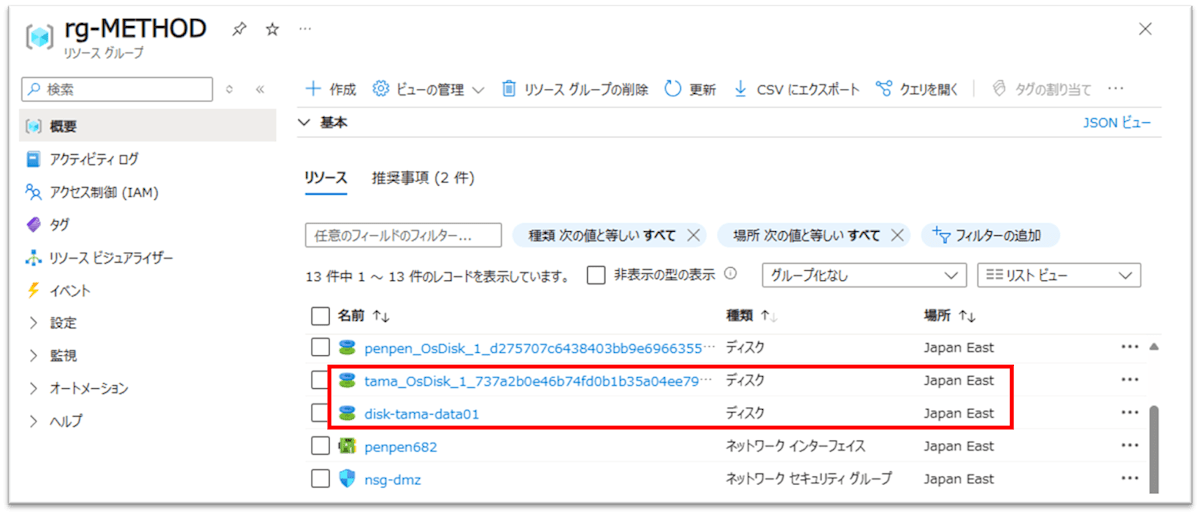
Task: Expand オートメーション in the sidebar
Action: (x=33, y=388)
